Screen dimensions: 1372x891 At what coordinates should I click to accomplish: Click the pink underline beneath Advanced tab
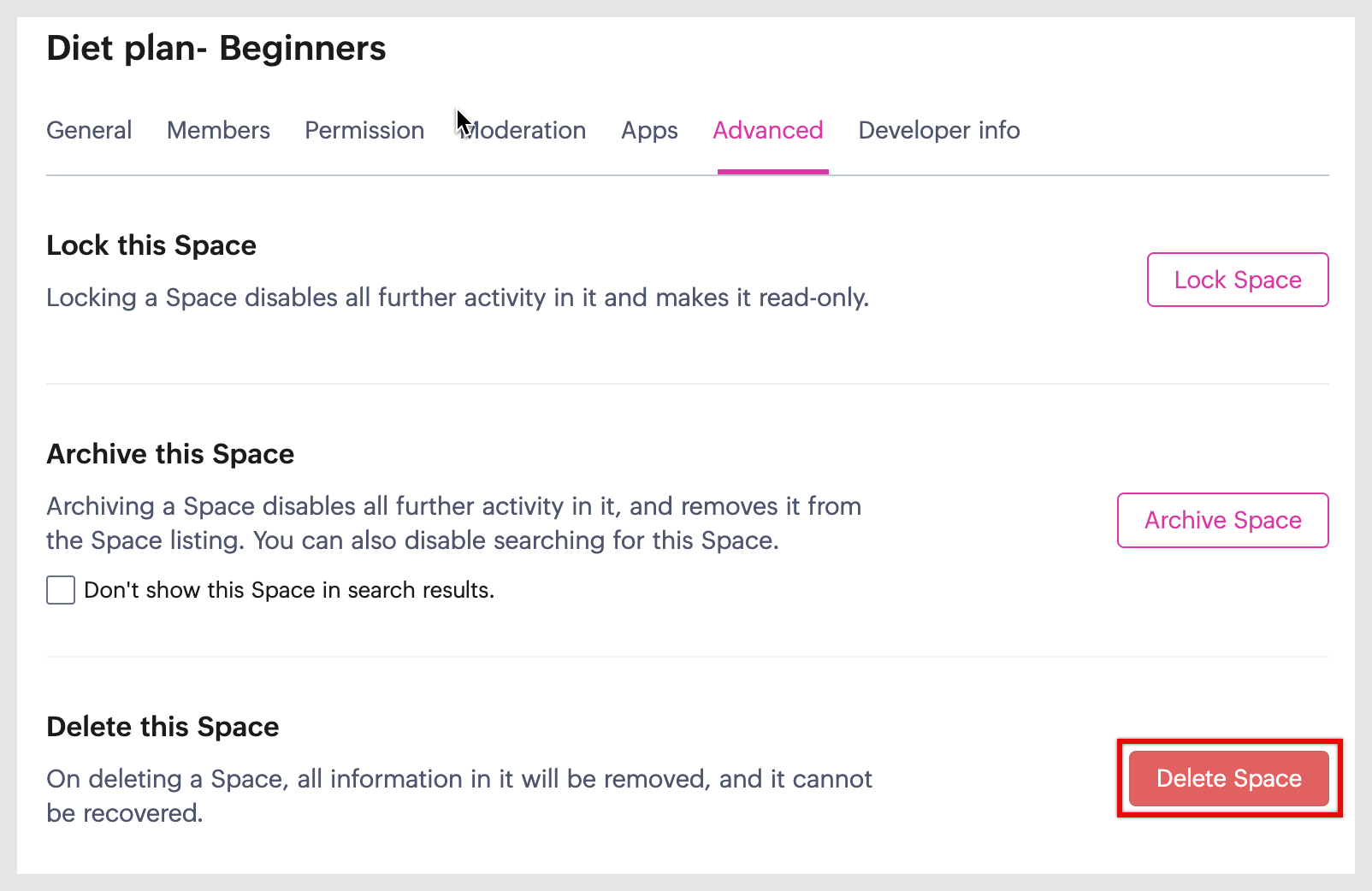pos(772,171)
